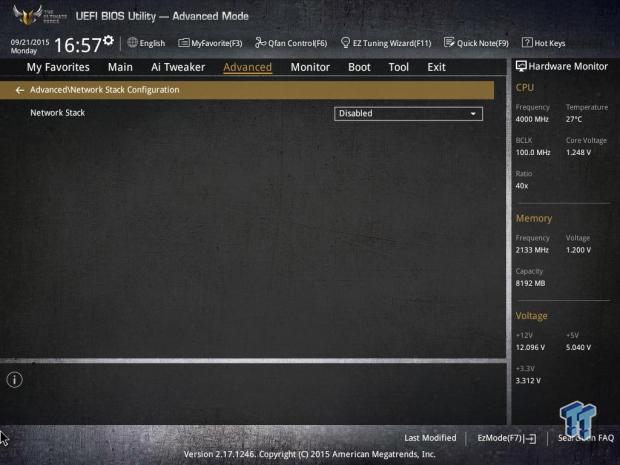This screenshot has width=620, height=465.
Task: Click the globe language icon
Action: [x=133, y=43]
